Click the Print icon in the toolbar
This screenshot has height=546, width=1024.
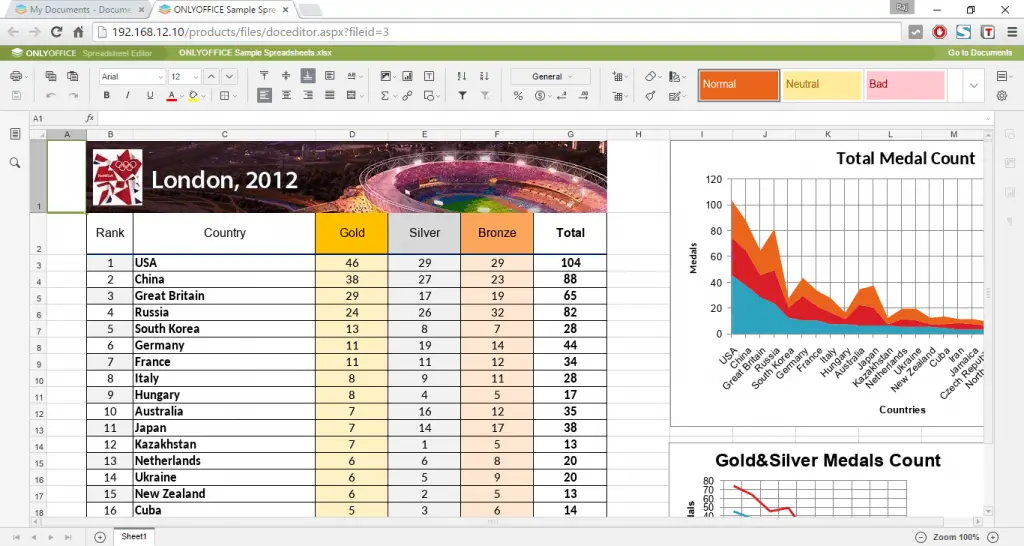click(x=16, y=77)
